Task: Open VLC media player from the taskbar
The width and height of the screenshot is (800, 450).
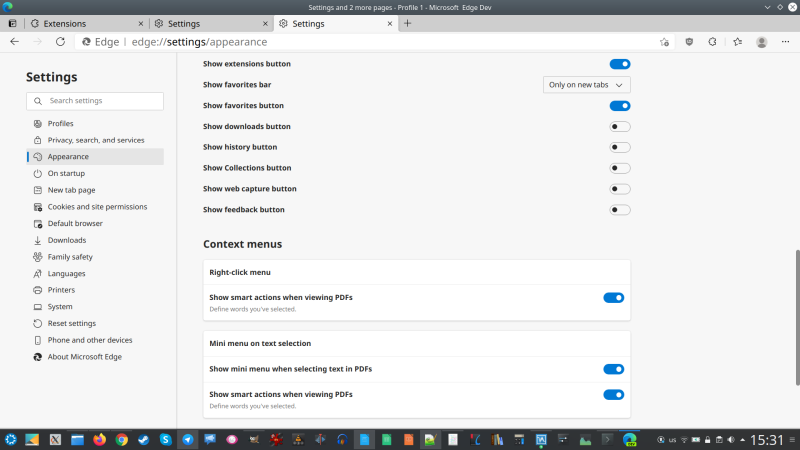Action: tap(298, 439)
